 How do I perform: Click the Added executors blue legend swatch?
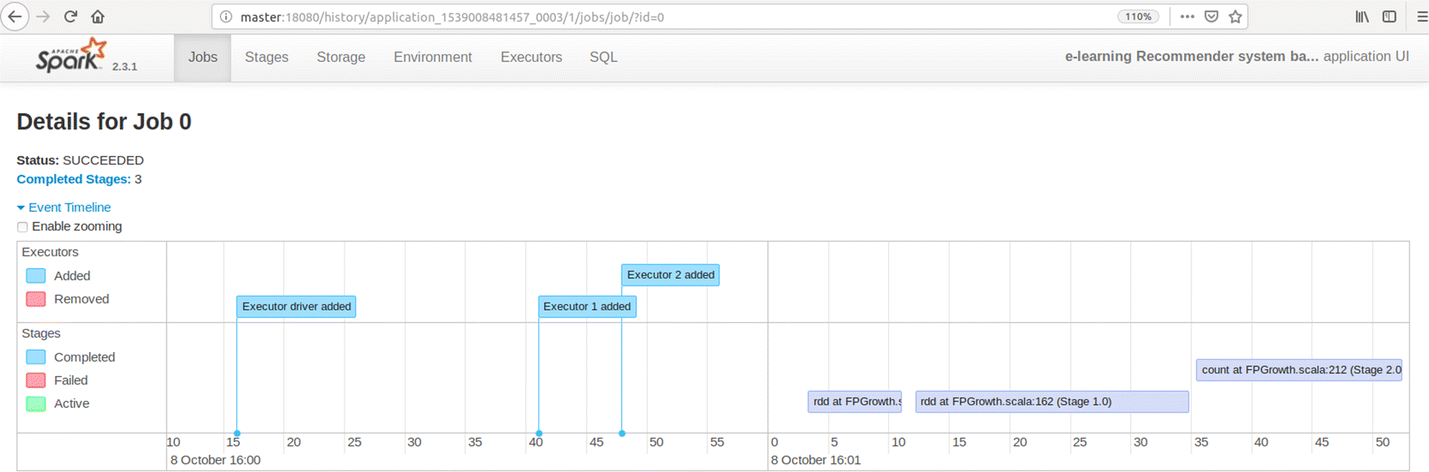click(36, 276)
